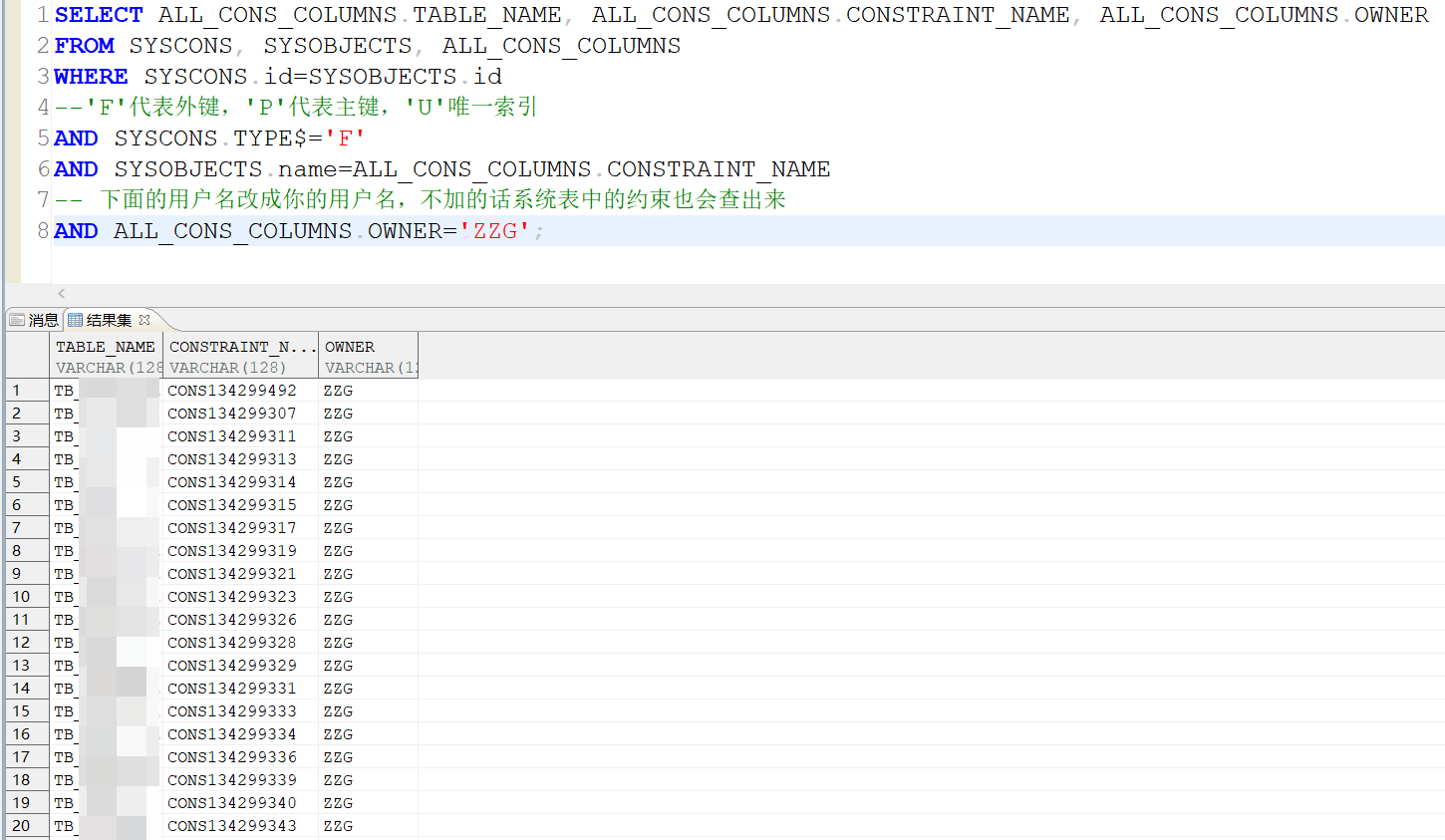Screen dimensions: 1445x840
Task: Select the cell CONS134299311
Action: pos(240,436)
